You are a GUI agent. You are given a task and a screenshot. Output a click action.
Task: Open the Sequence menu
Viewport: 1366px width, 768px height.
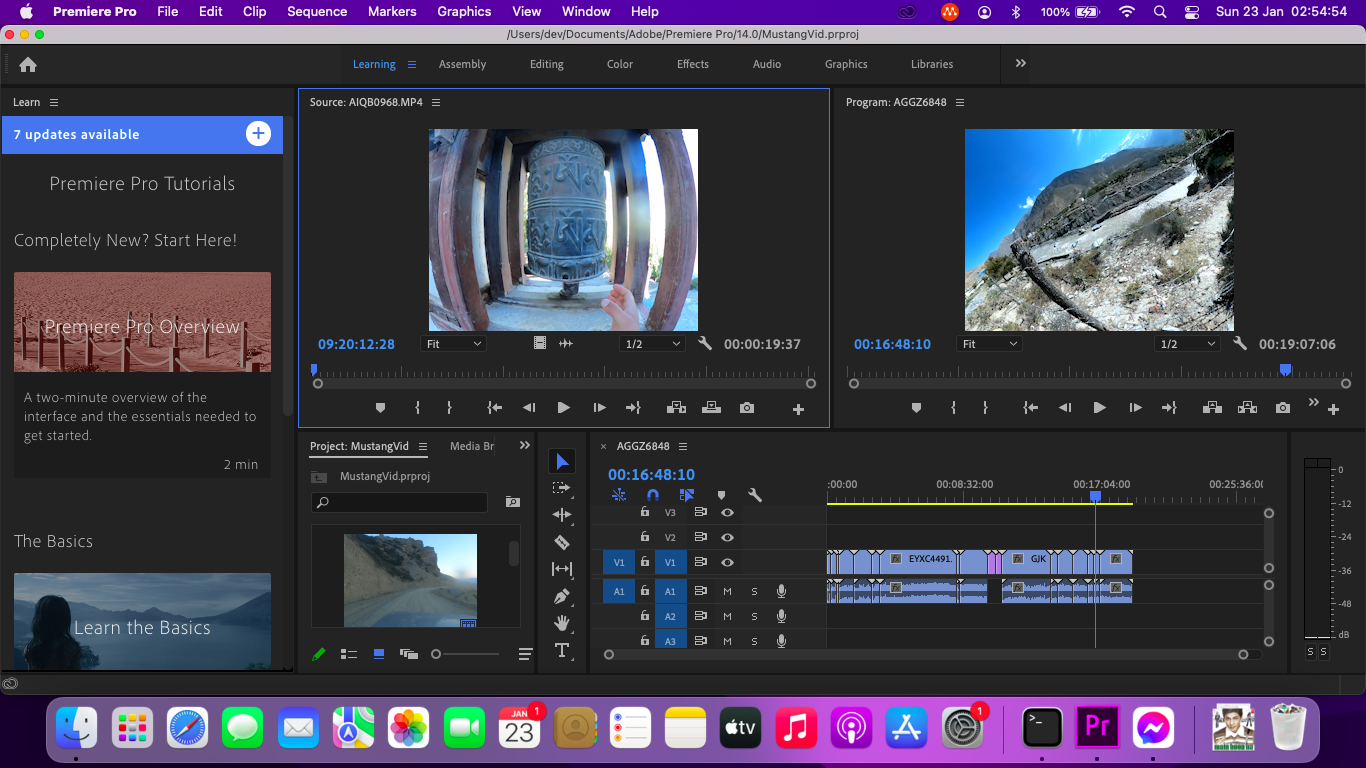[317, 12]
